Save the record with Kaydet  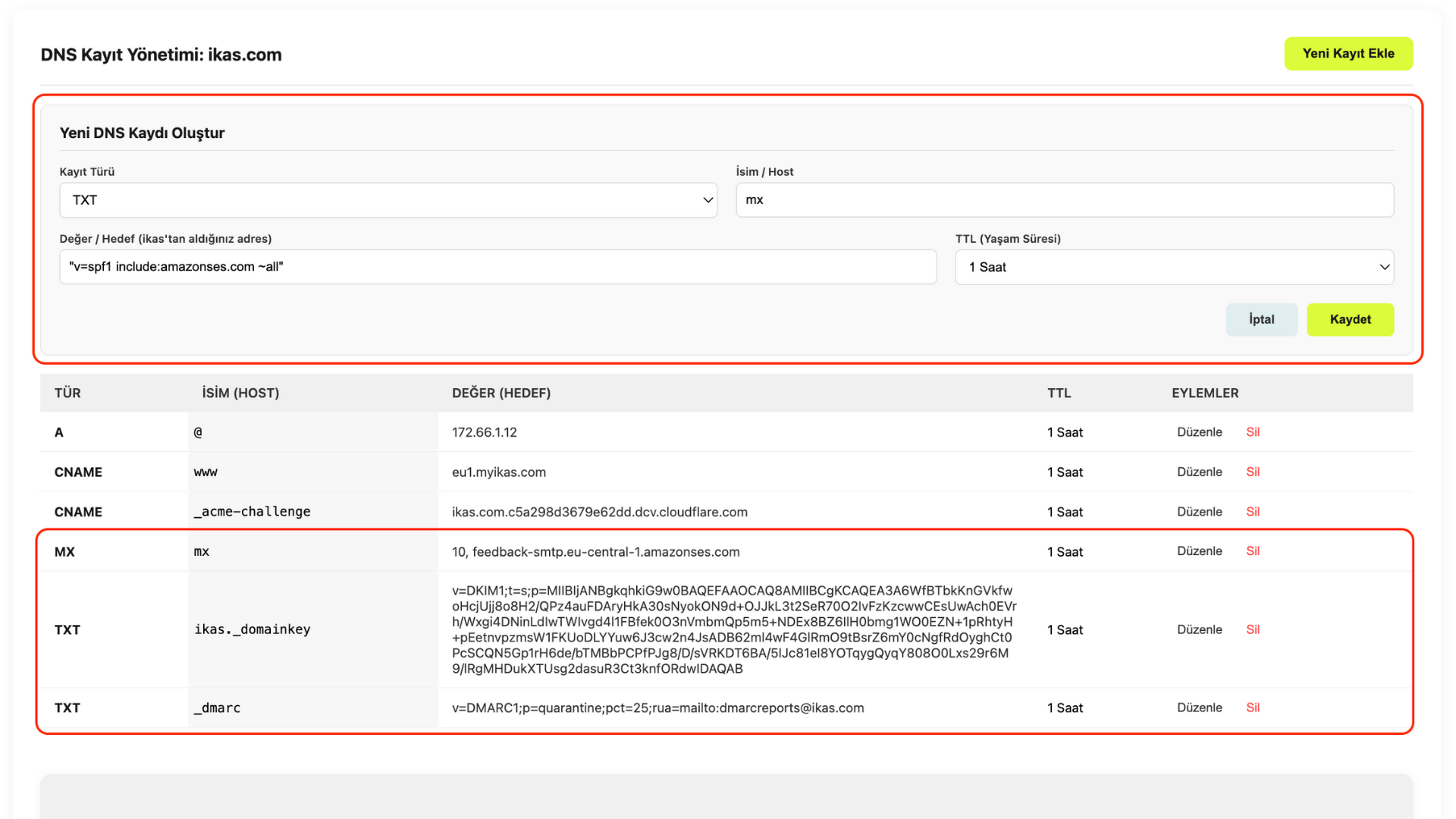coord(1351,319)
